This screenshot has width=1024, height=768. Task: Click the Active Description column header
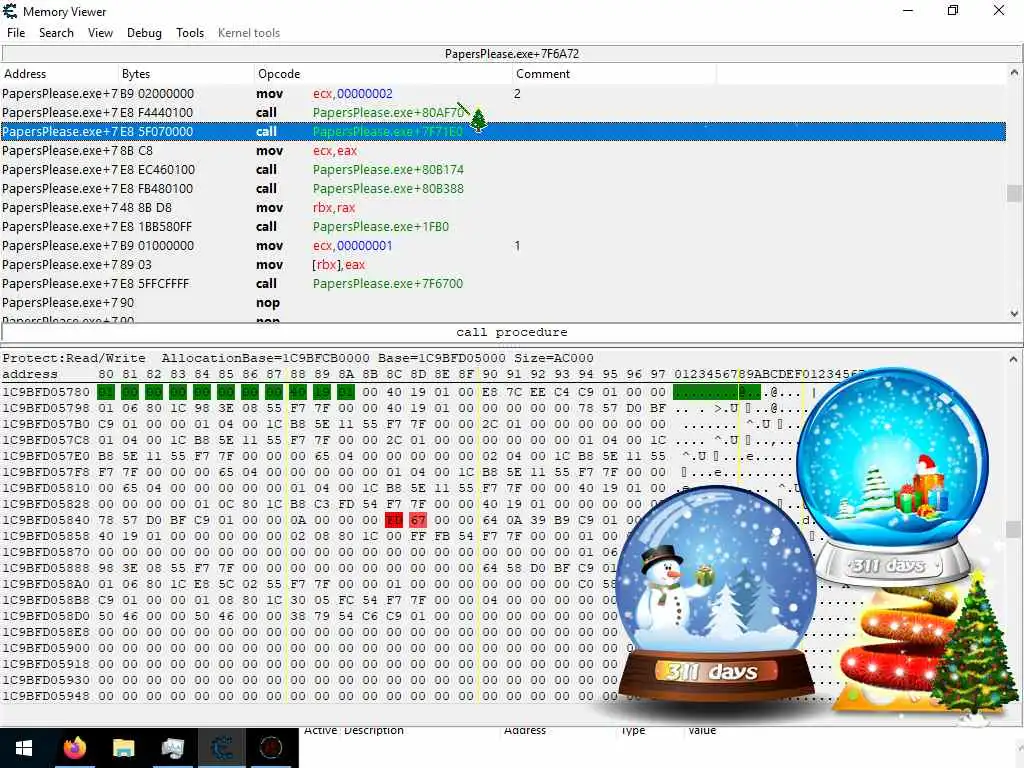pos(353,731)
